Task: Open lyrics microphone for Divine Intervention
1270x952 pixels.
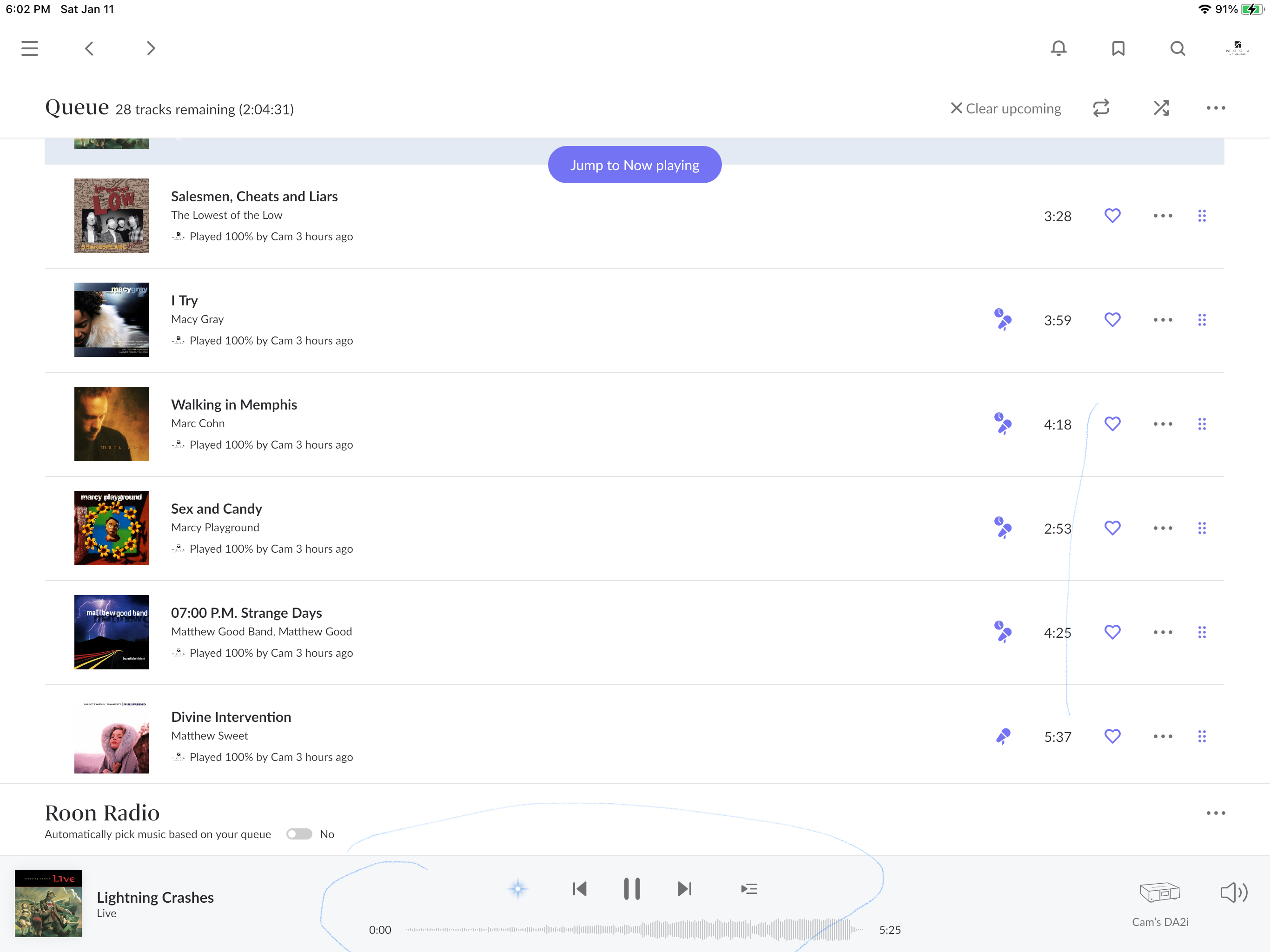Action: tap(1003, 736)
